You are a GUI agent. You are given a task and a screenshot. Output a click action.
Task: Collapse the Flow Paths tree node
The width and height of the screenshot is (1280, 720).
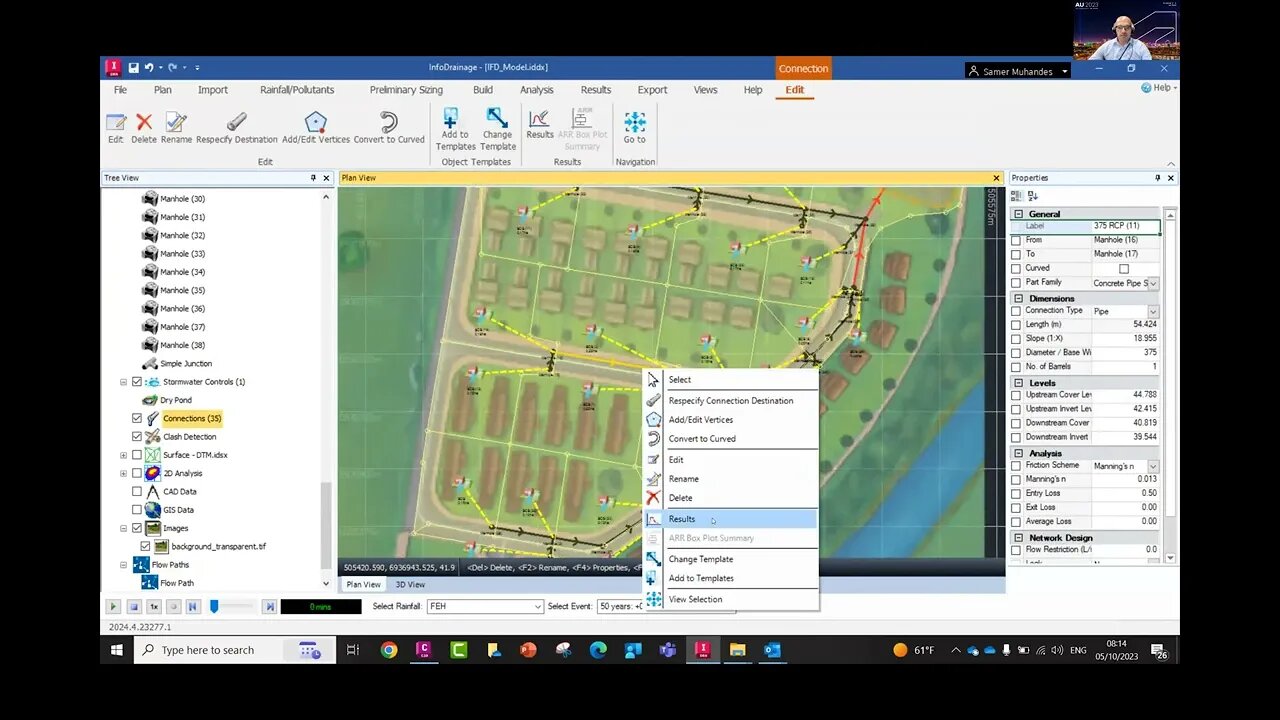point(124,565)
